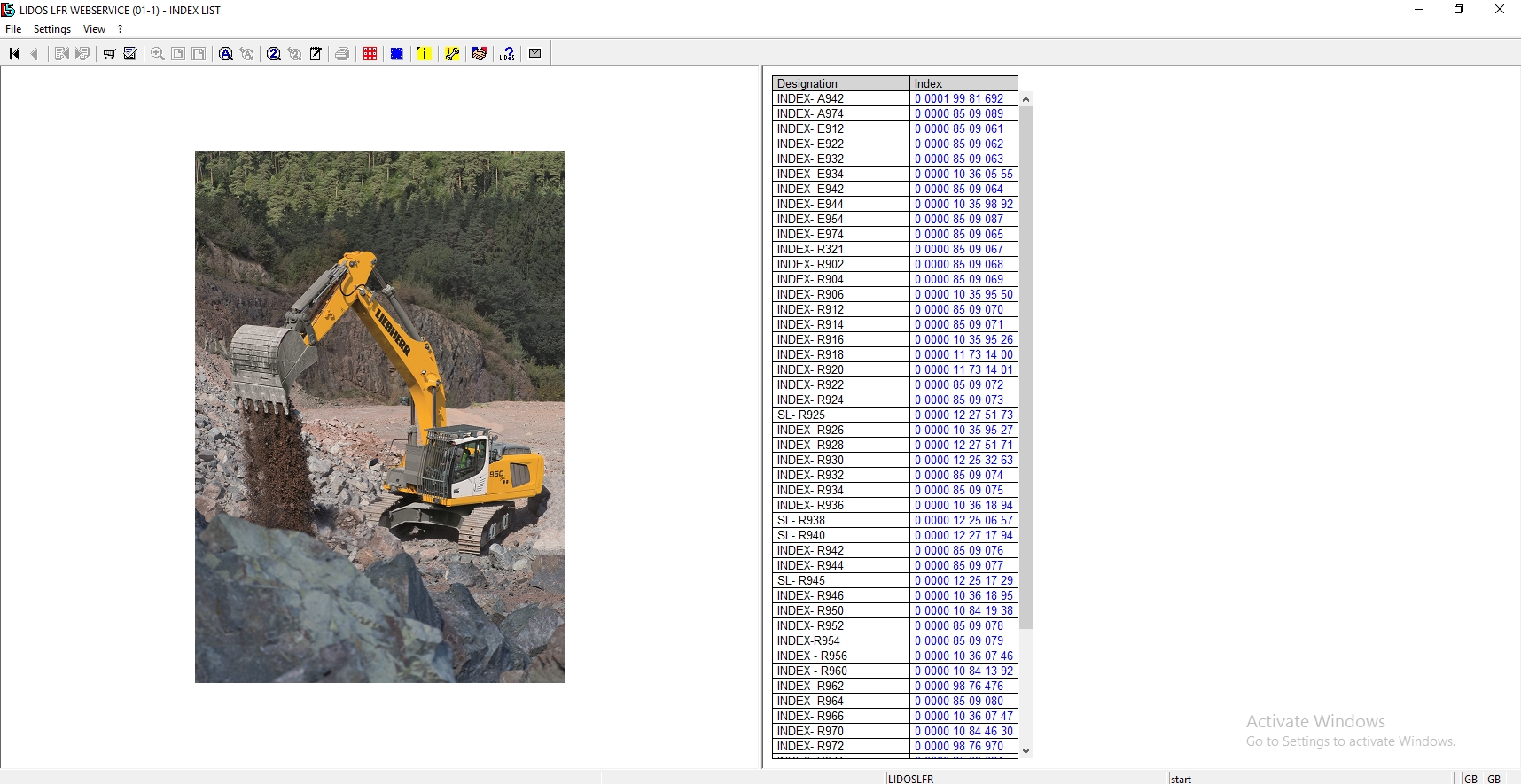Click the envelope mail icon
The width and height of the screenshot is (1521, 784).
point(535,54)
